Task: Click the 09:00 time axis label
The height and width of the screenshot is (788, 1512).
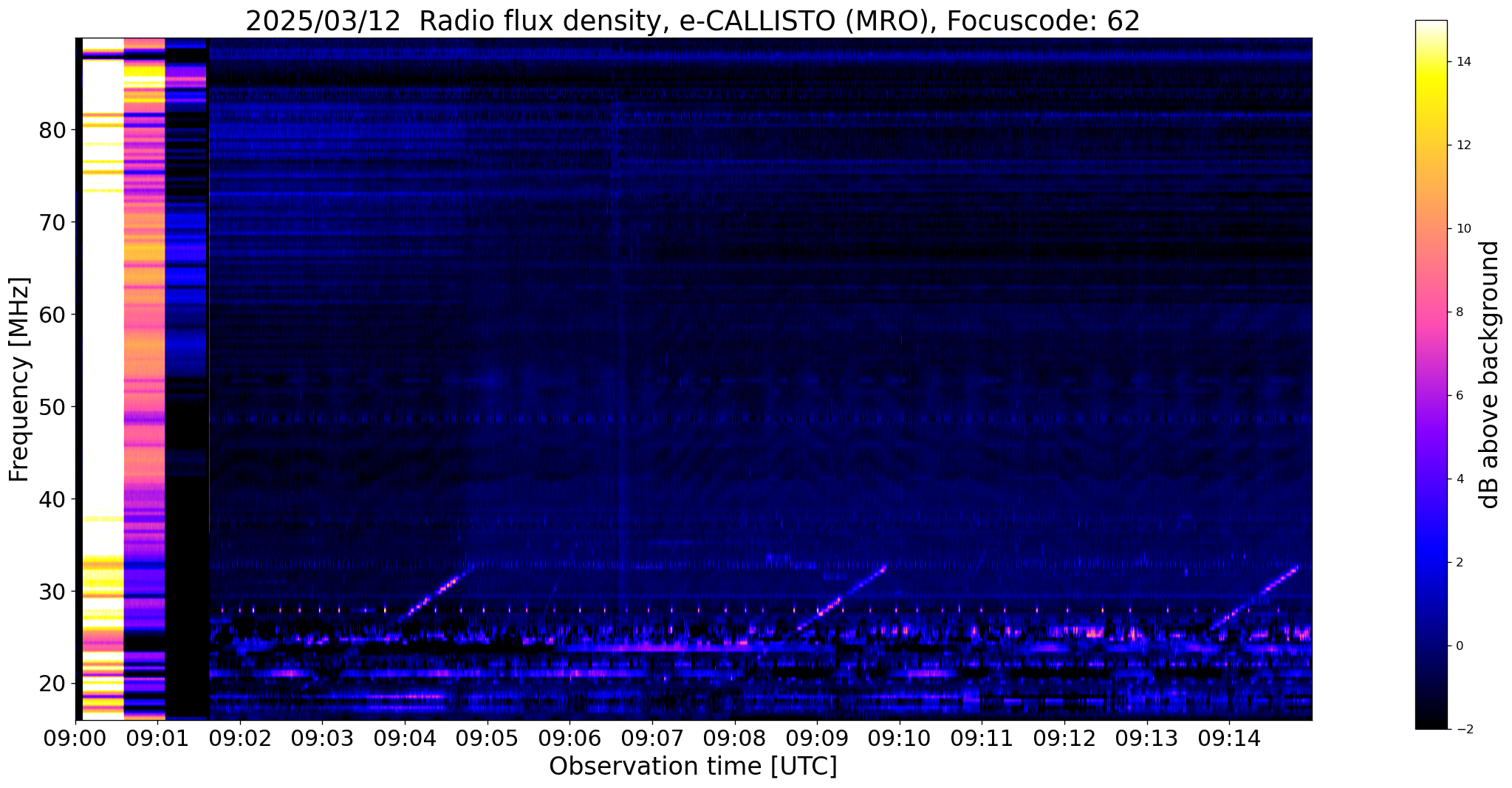Action: click(x=75, y=739)
